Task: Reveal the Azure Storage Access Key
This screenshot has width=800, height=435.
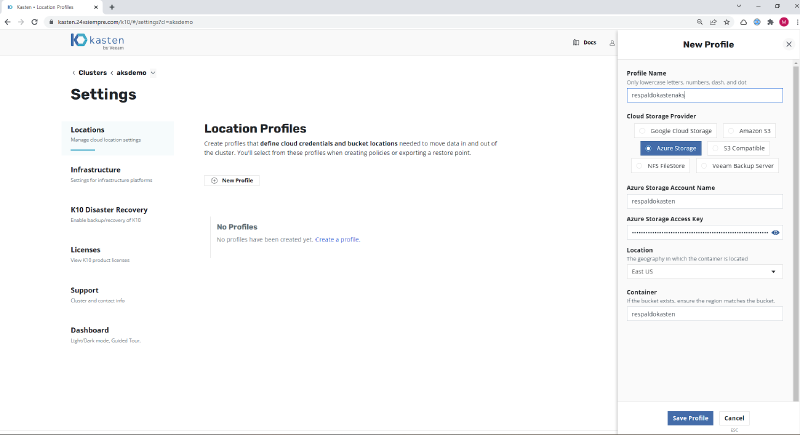Action: (x=775, y=233)
